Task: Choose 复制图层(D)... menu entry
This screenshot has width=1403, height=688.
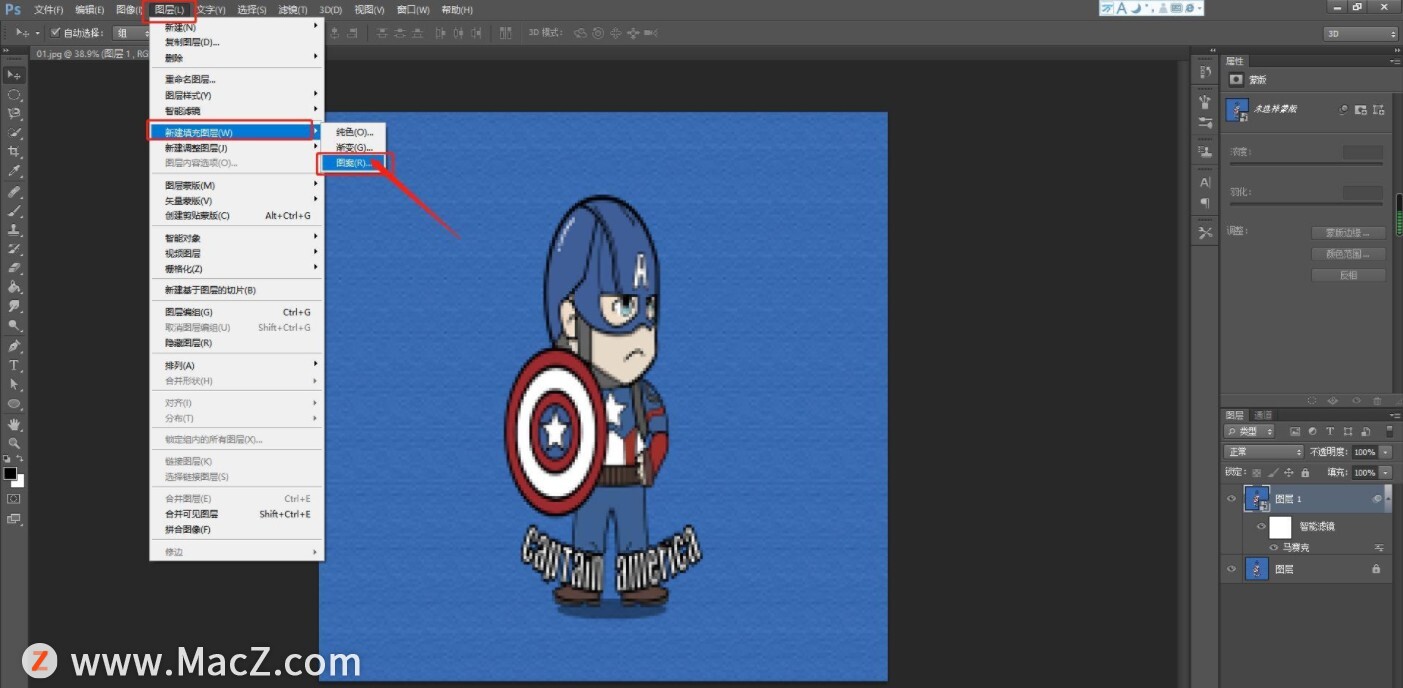Action: pyautogui.click(x=237, y=42)
